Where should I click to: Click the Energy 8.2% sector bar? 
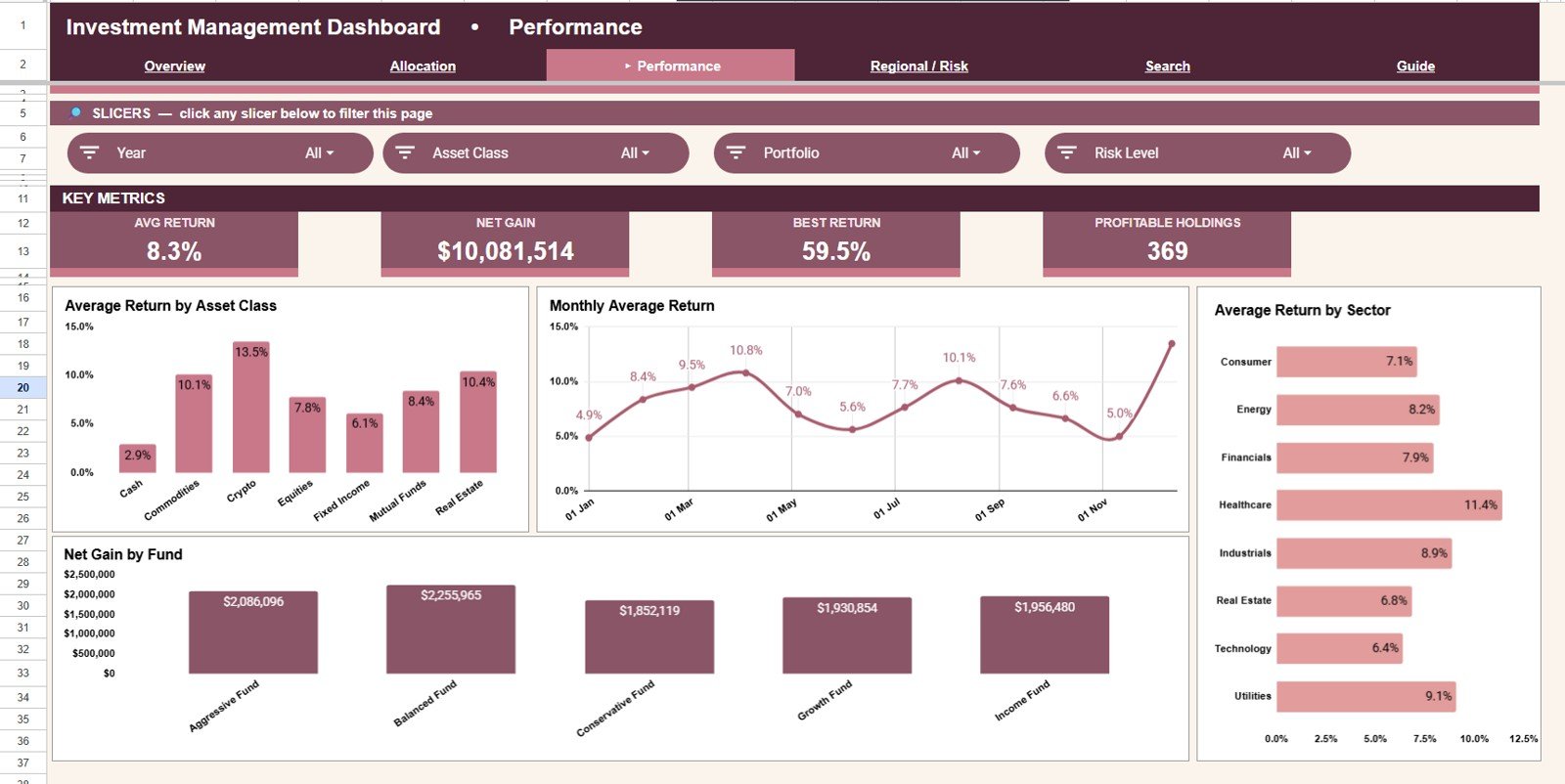[x=1358, y=410]
